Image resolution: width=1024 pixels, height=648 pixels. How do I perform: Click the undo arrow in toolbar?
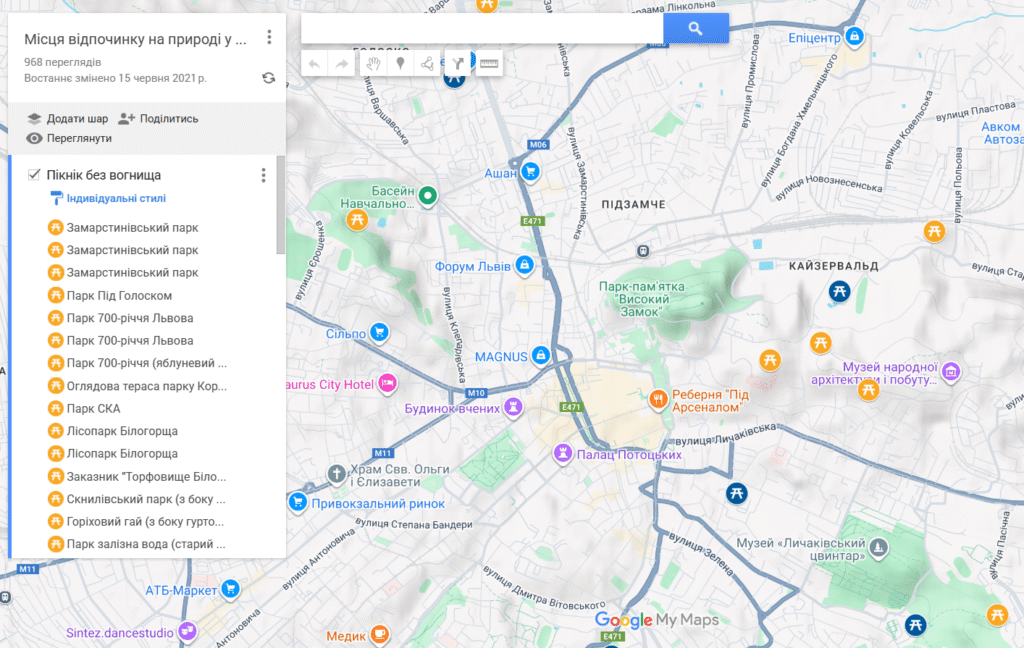coord(314,63)
